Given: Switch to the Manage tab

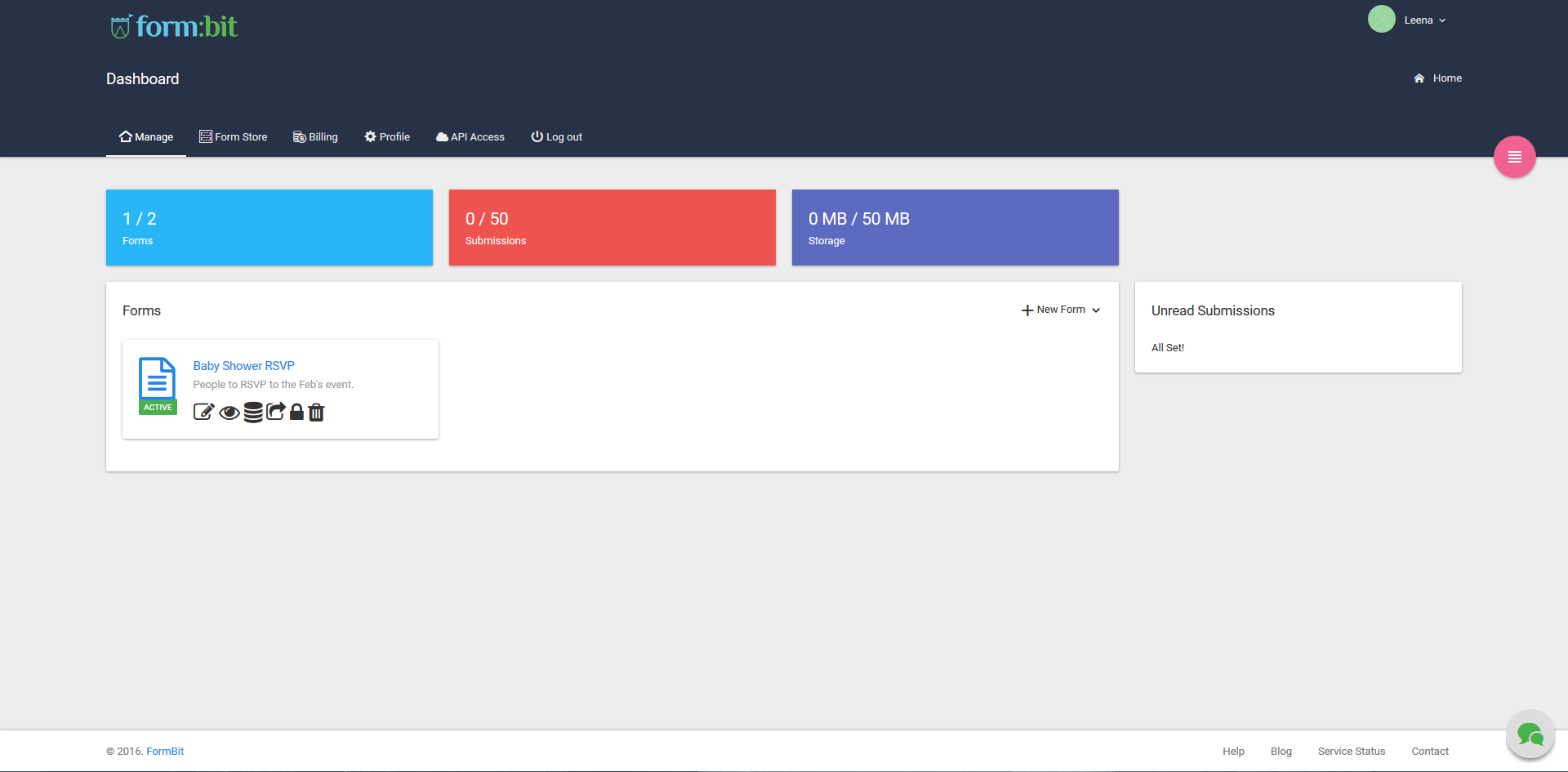Looking at the screenshot, I should (x=146, y=137).
